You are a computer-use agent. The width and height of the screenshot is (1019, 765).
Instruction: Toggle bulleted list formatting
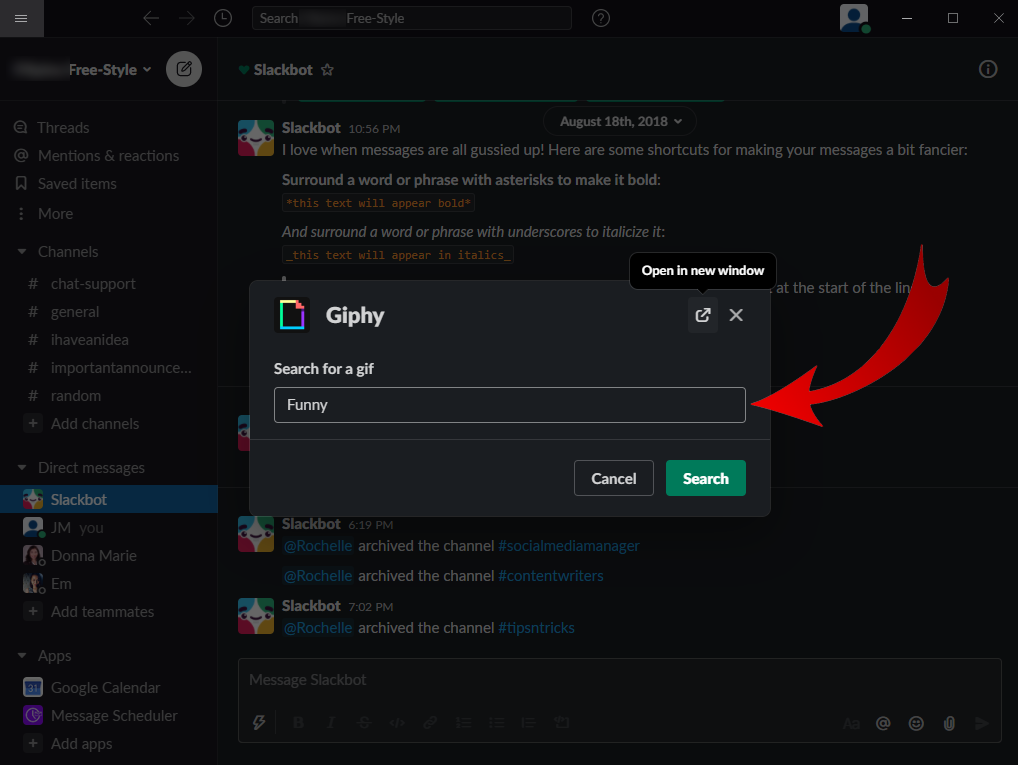497,723
